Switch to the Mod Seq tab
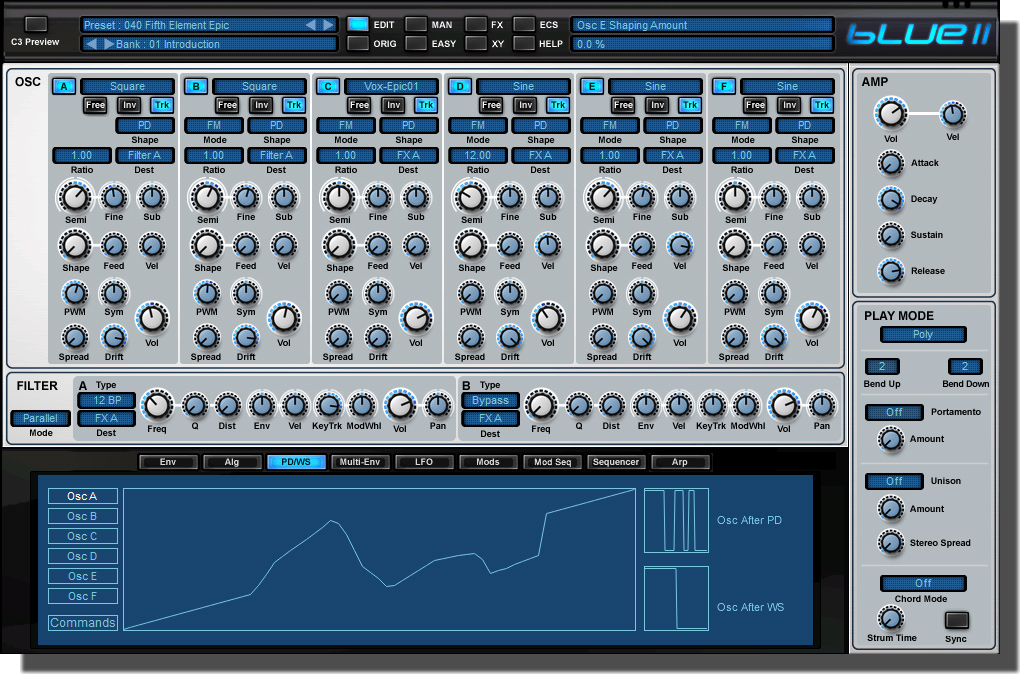The height and width of the screenshot is (674, 1020). [552, 462]
